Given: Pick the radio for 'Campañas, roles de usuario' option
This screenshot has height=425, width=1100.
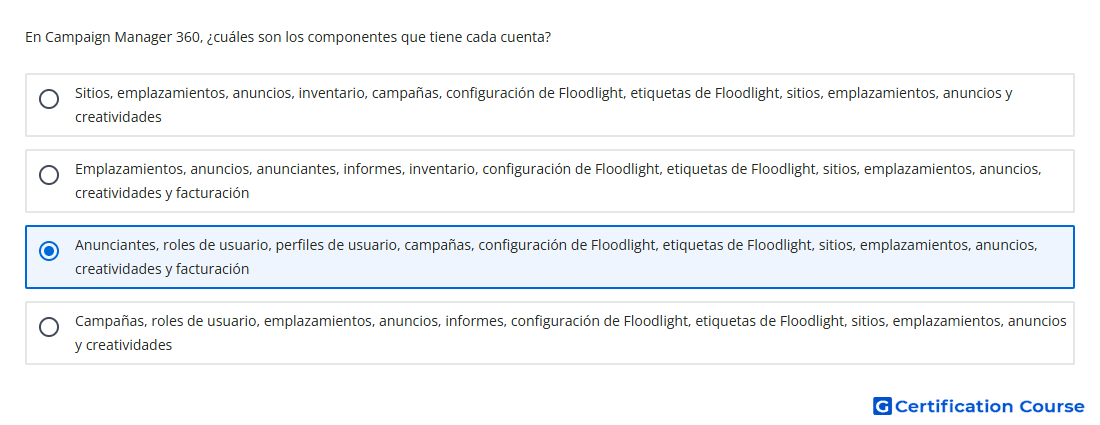Looking at the screenshot, I should 49,327.
